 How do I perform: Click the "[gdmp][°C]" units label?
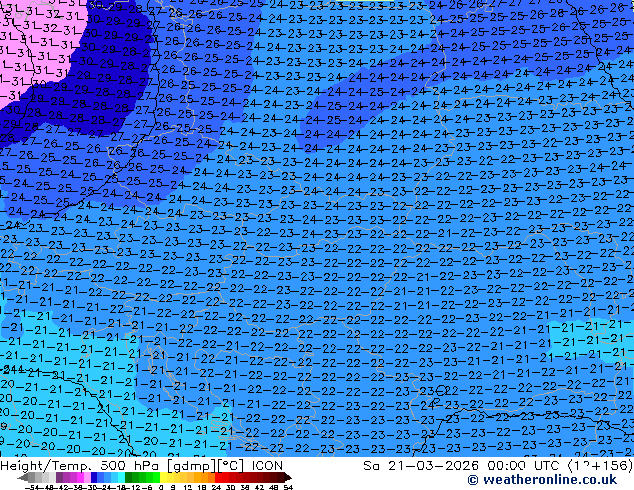pos(205,466)
